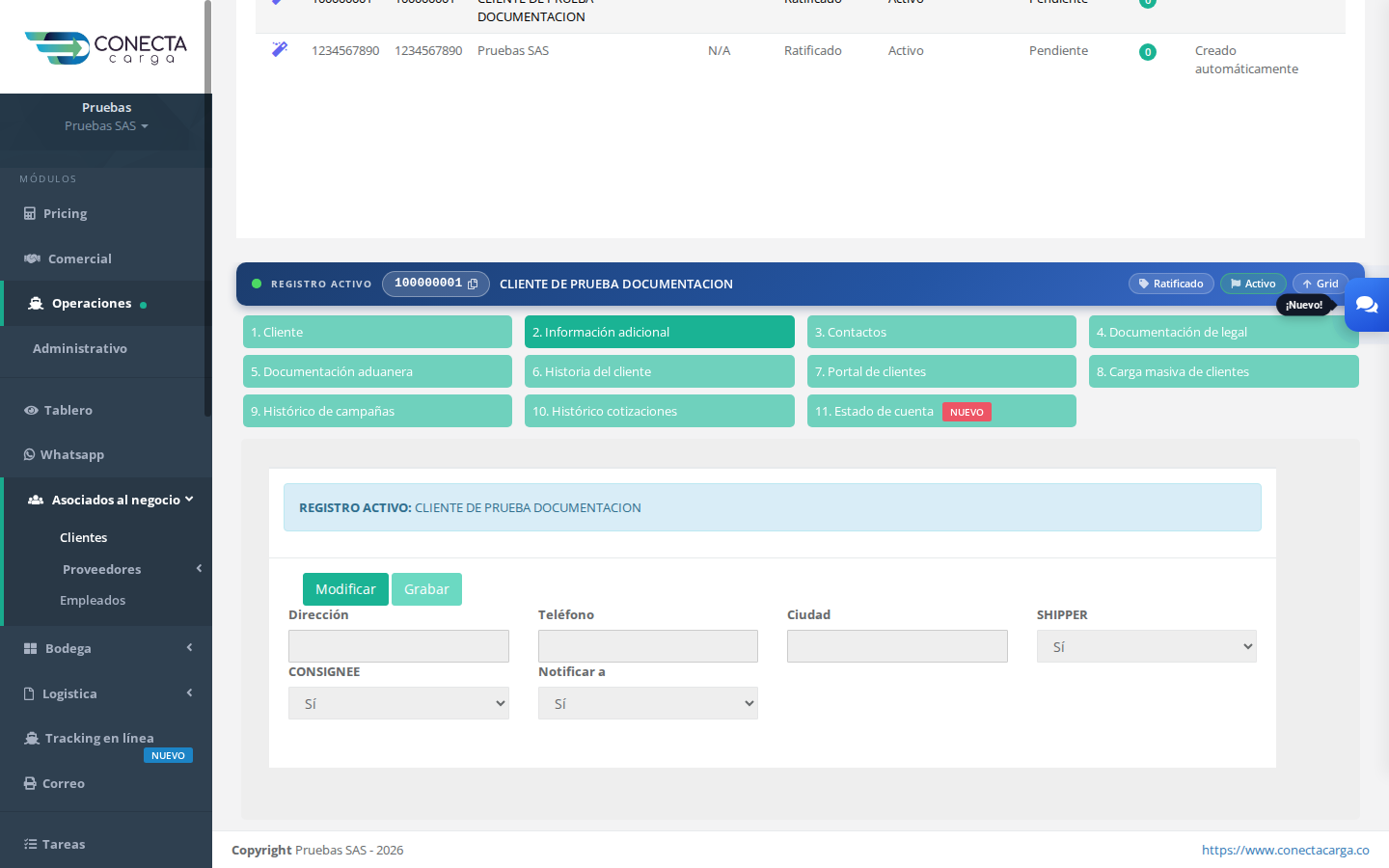The width and height of the screenshot is (1389, 868).
Task: Expand the Proveedores submenu
Action: (x=133, y=569)
